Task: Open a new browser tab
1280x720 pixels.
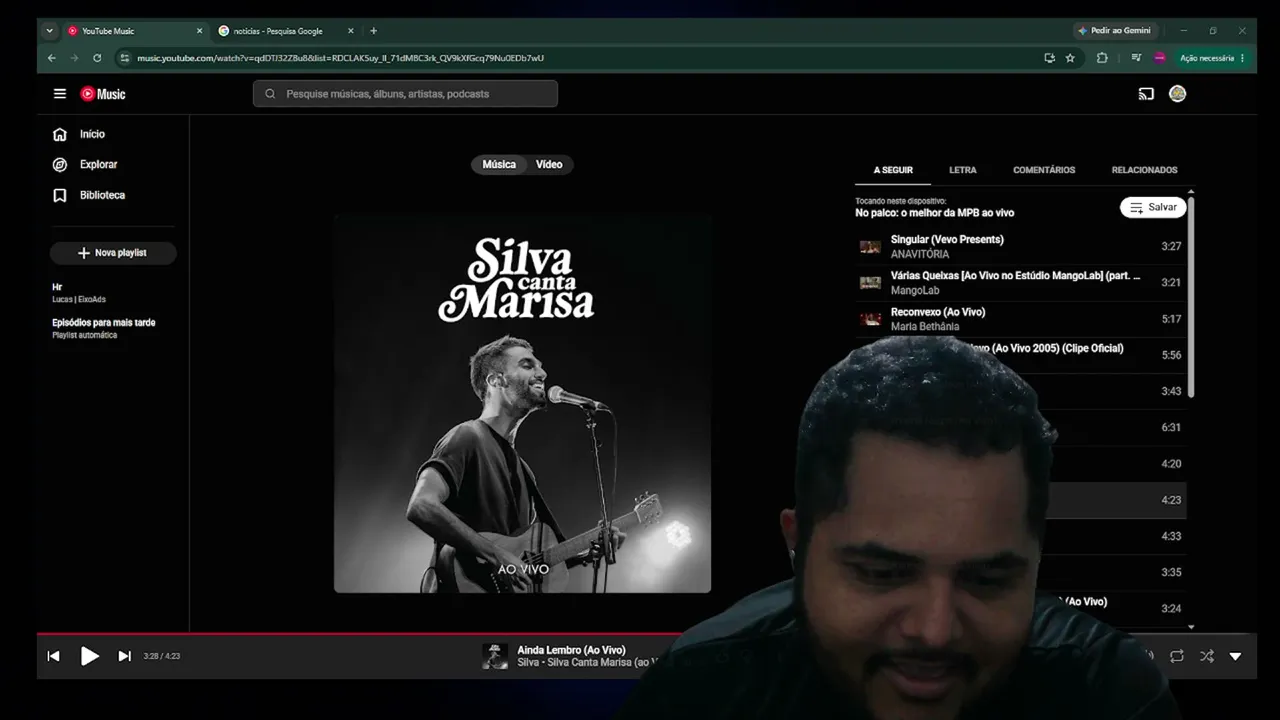Action: [x=374, y=31]
